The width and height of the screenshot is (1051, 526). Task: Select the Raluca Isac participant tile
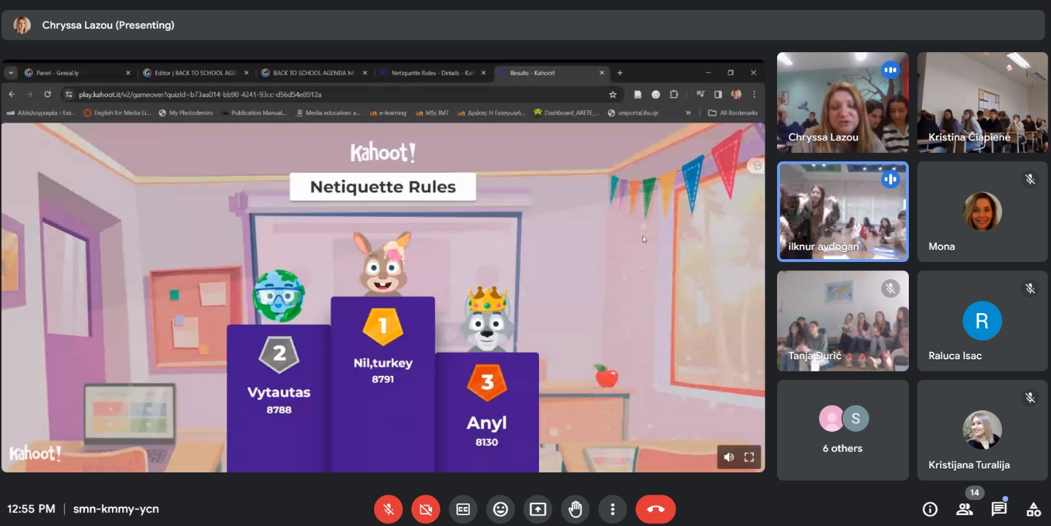[x=982, y=321]
